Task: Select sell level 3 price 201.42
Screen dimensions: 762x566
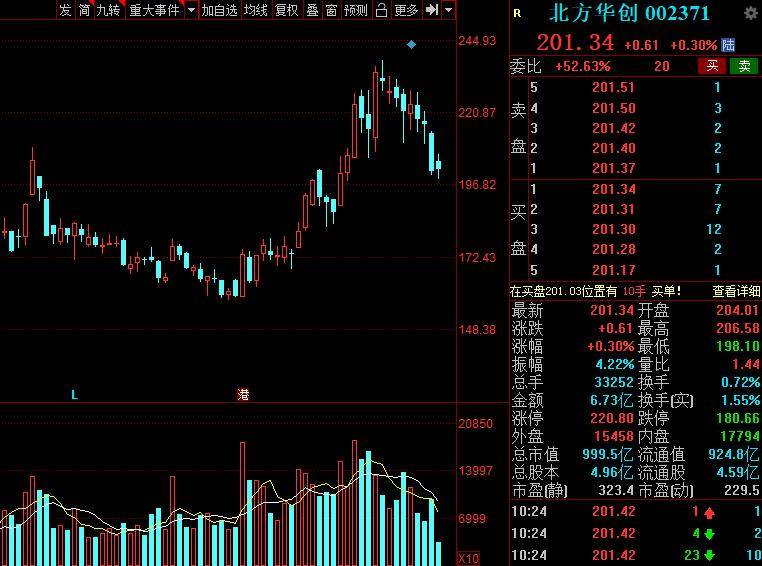Action: tap(613, 128)
